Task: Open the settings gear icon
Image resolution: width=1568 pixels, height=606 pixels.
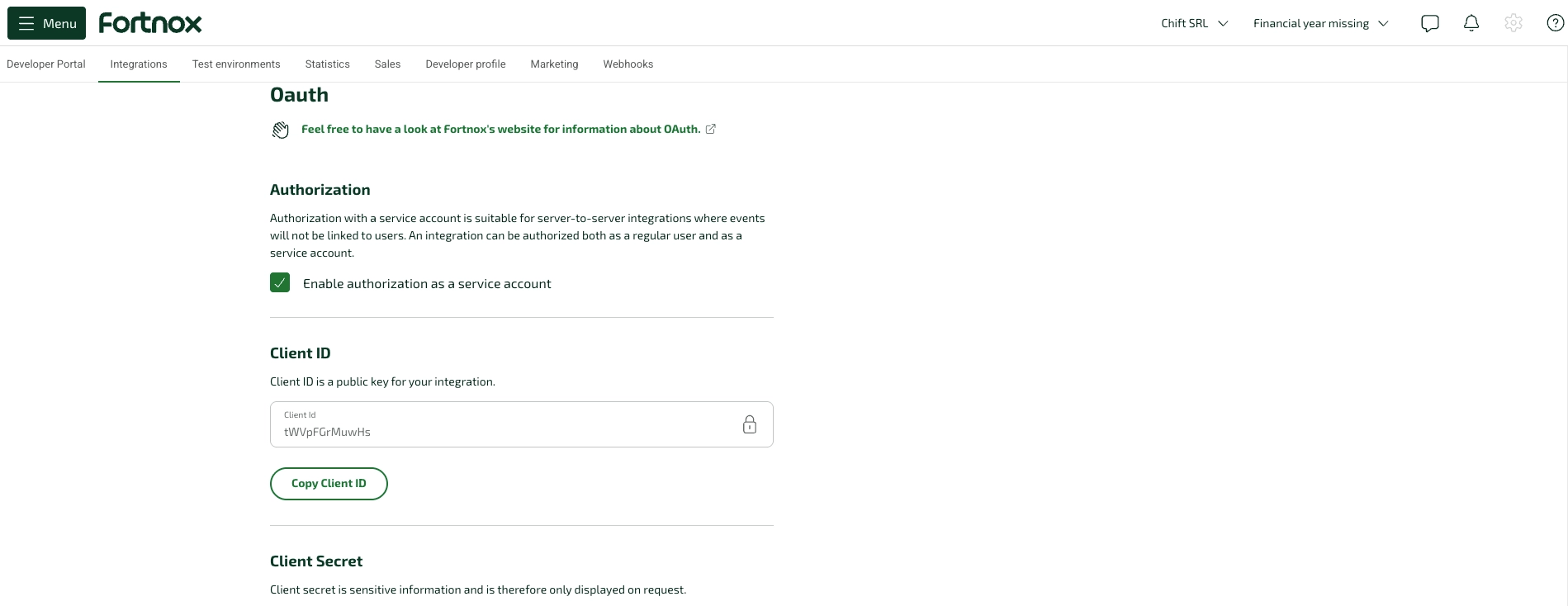Action: tap(1514, 23)
